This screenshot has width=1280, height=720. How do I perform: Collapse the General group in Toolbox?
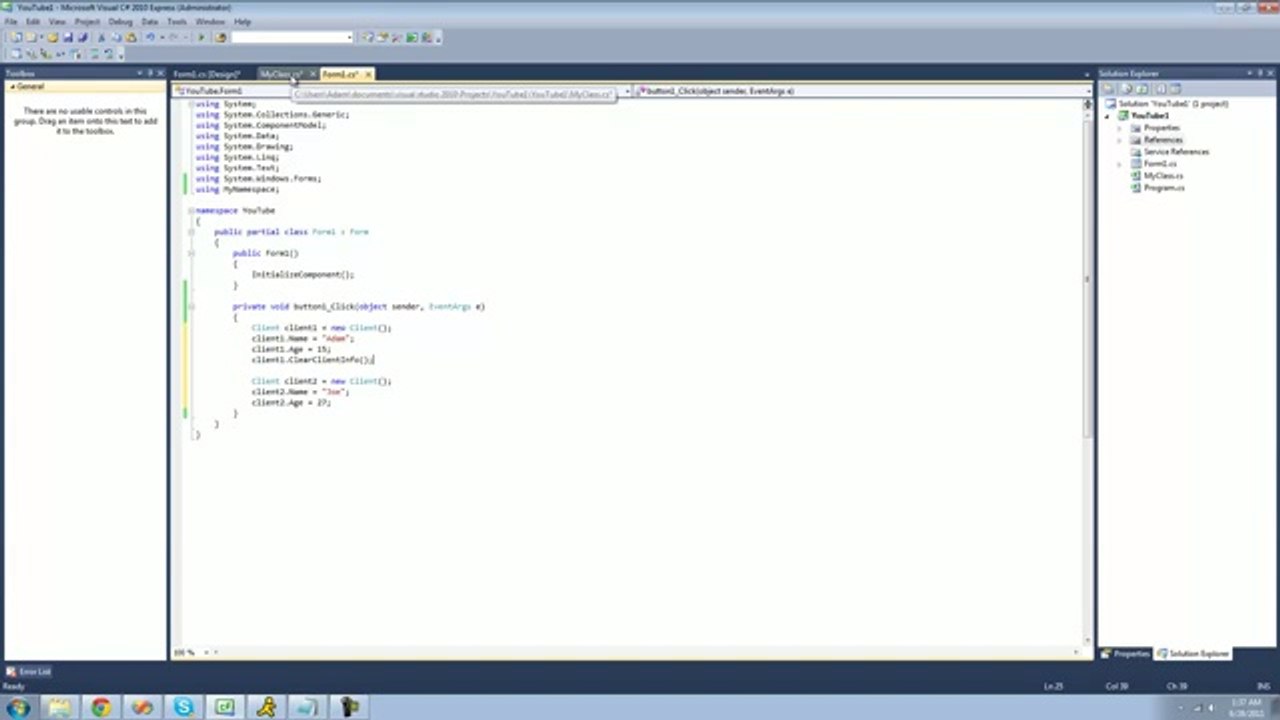(x=12, y=87)
